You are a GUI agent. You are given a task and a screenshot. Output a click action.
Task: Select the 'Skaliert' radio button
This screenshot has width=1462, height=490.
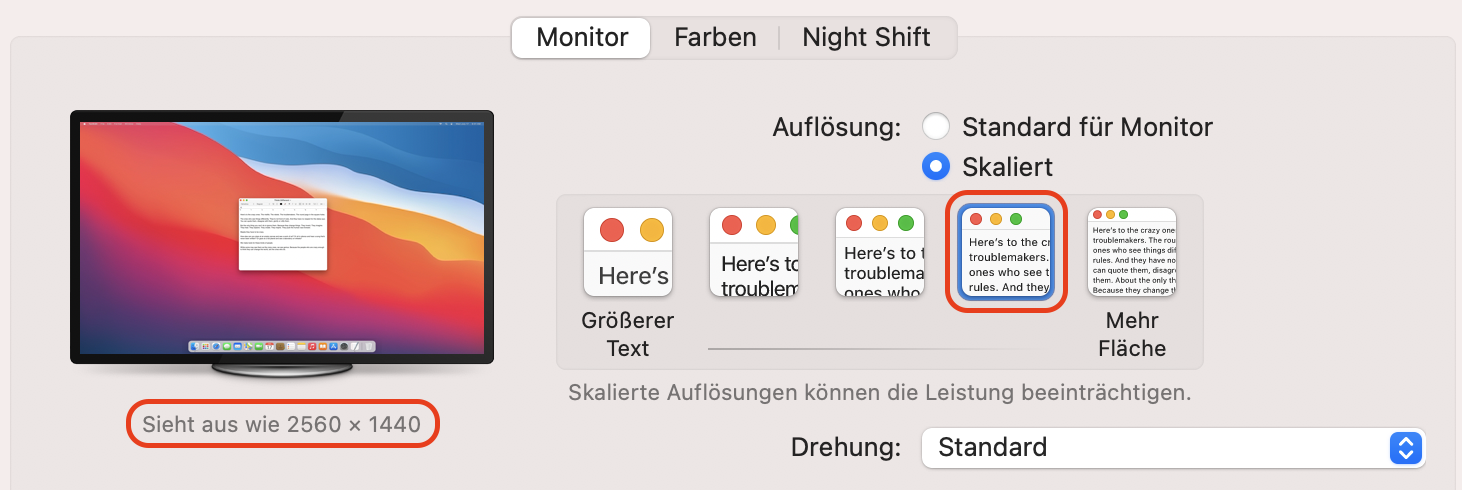[936, 166]
